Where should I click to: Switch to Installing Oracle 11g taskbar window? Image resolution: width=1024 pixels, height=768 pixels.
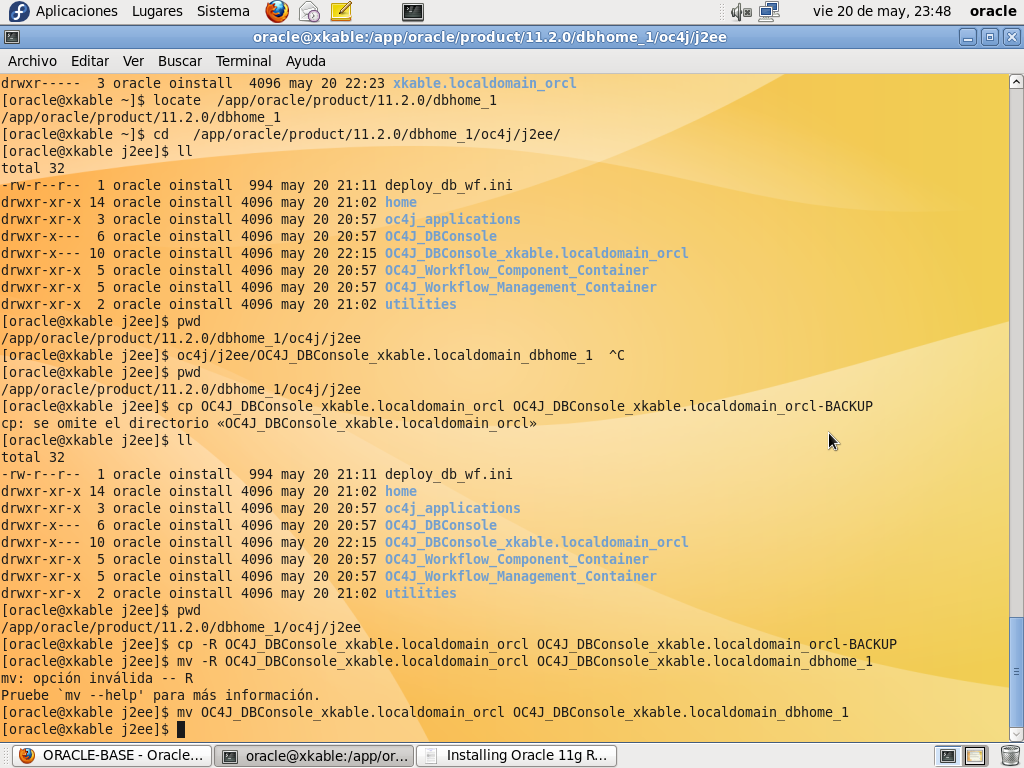pos(516,756)
